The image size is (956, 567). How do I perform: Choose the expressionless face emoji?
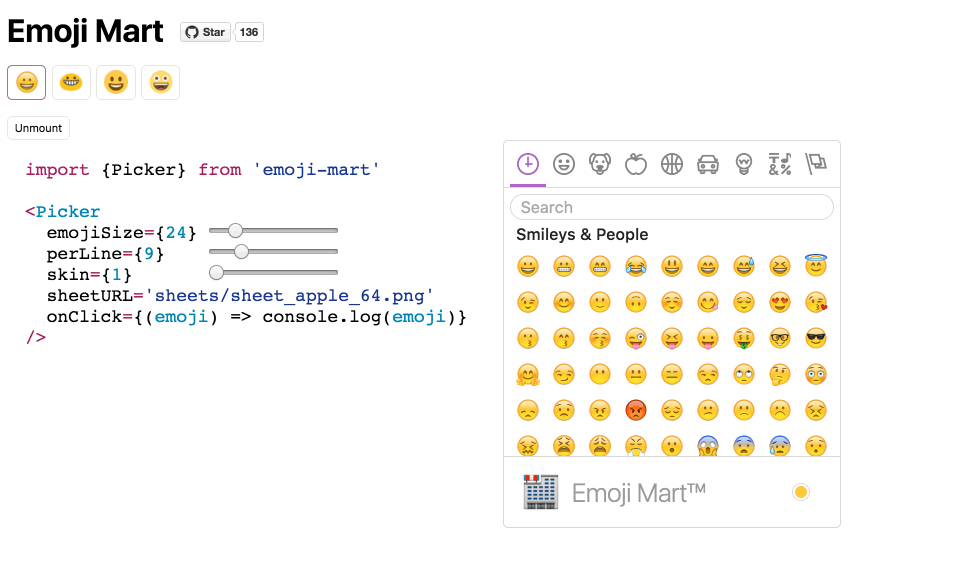click(672, 374)
